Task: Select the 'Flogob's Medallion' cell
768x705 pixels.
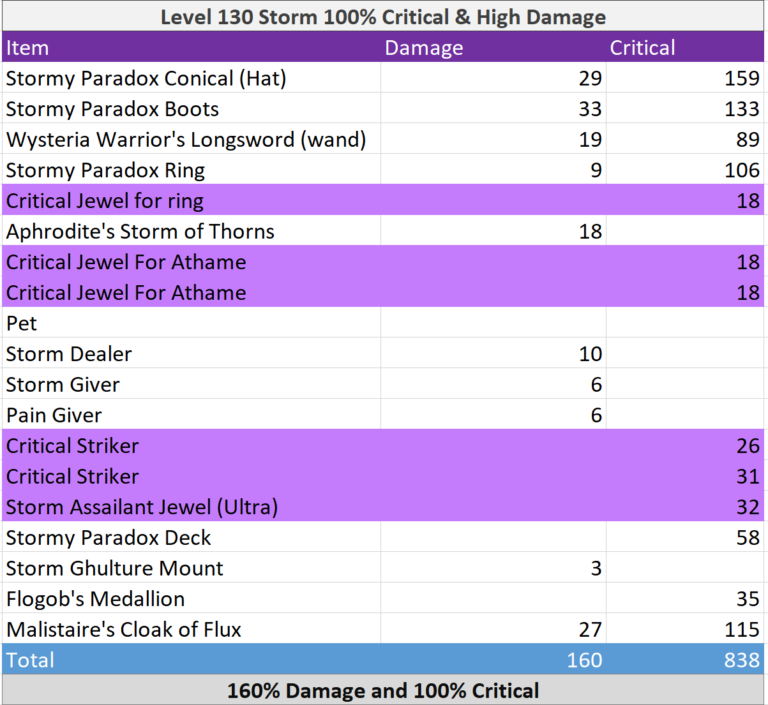Action: pos(191,599)
